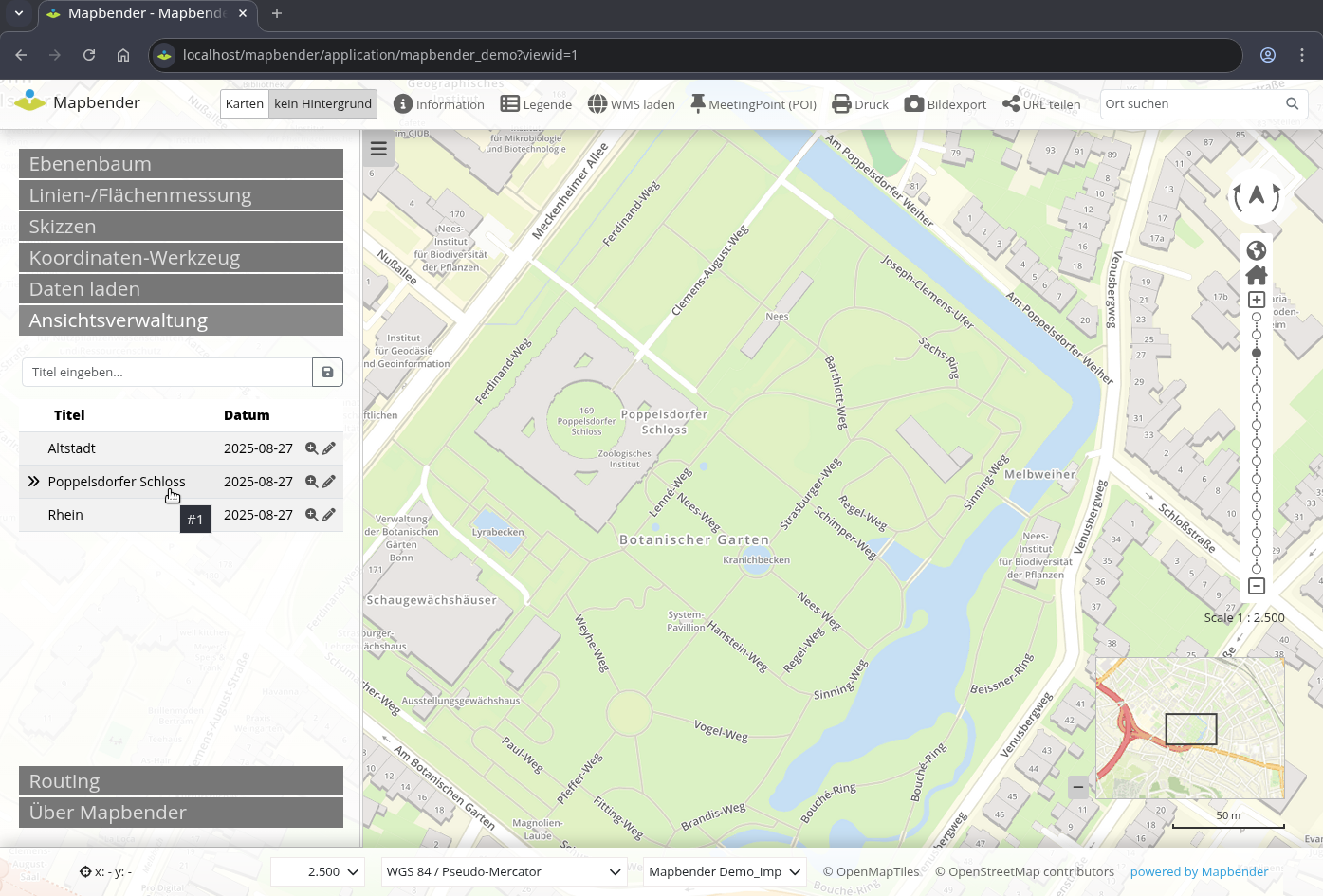Open the Druck print dialog
Image resolution: width=1323 pixels, height=896 pixels.
(x=860, y=104)
